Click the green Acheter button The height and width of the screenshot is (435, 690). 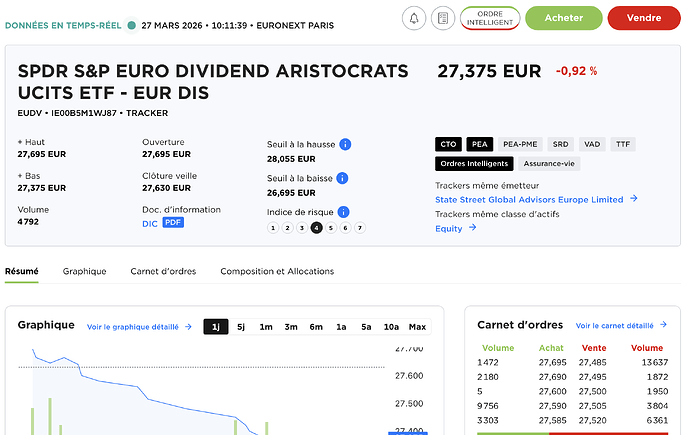click(x=564, y=18)
